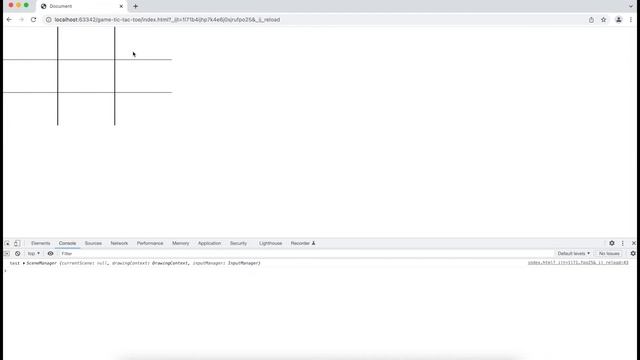Open the DevTools customize three-dot menu

622,243
